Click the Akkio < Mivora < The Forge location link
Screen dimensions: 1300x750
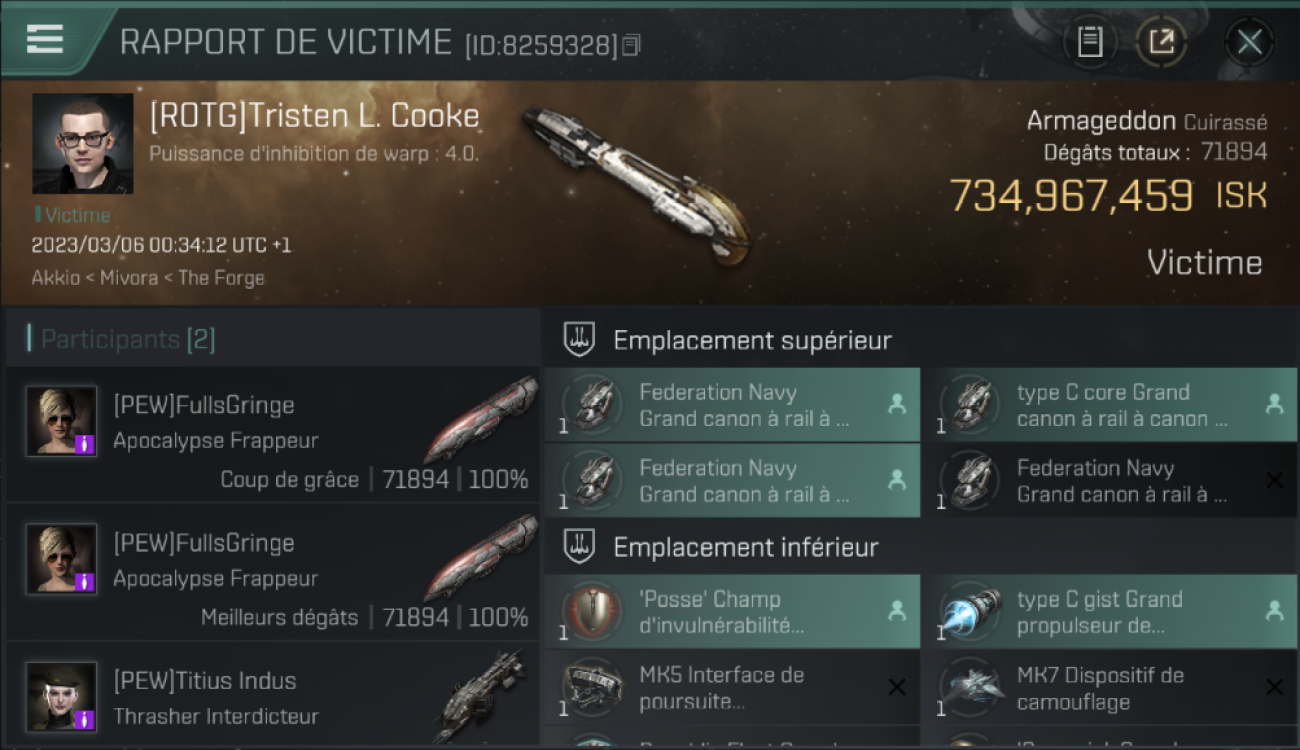148,278
